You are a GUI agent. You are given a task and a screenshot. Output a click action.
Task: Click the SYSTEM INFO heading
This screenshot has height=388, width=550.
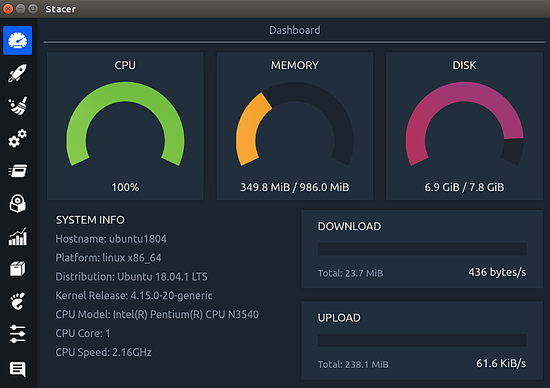pyautogui.click(x=90, y=220)
